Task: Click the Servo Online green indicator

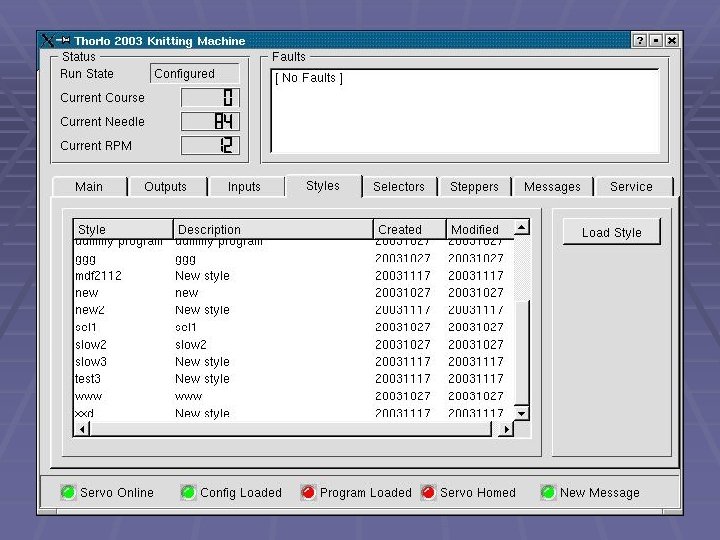Action: pos(68,493)
